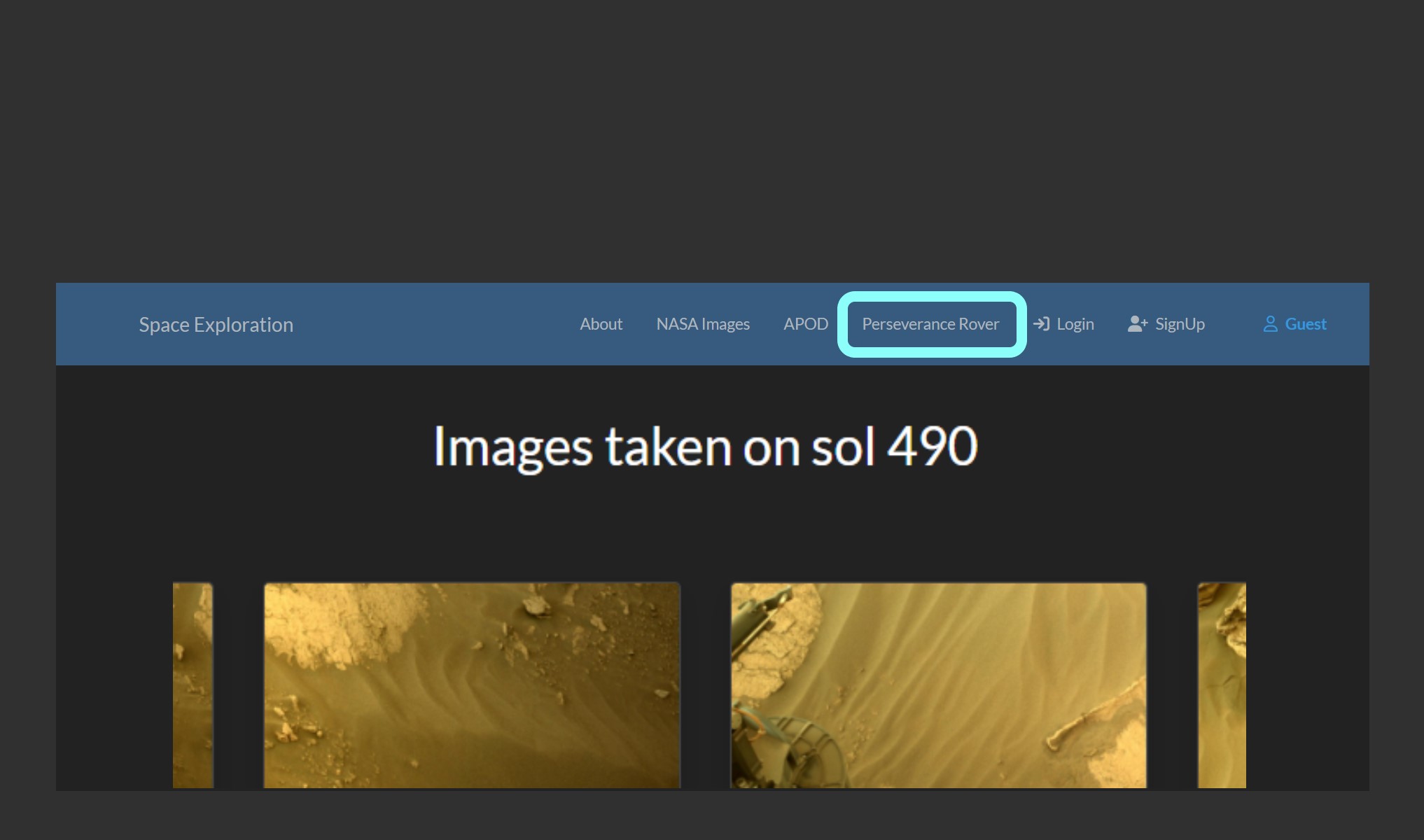Select the Perseverance Rover nav item

click(x=930, y=324)
